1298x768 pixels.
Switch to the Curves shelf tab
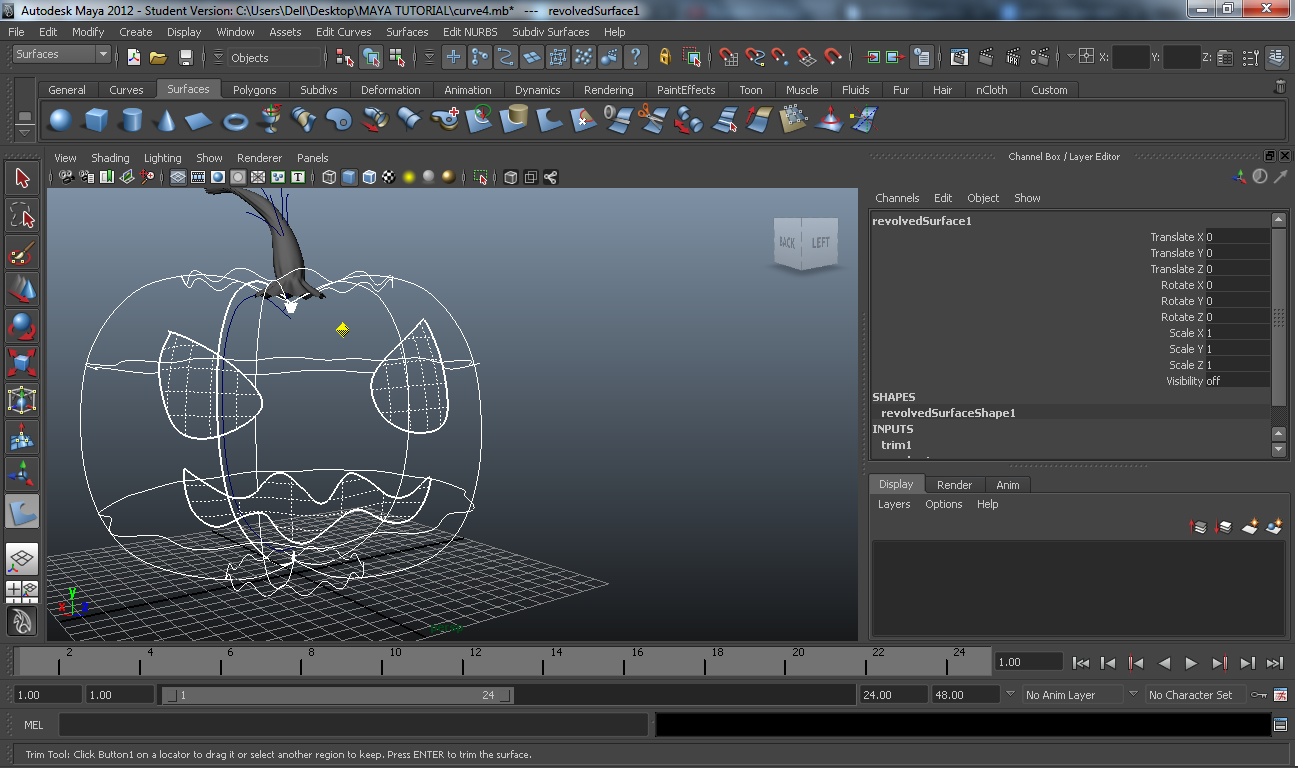[126, 90]
